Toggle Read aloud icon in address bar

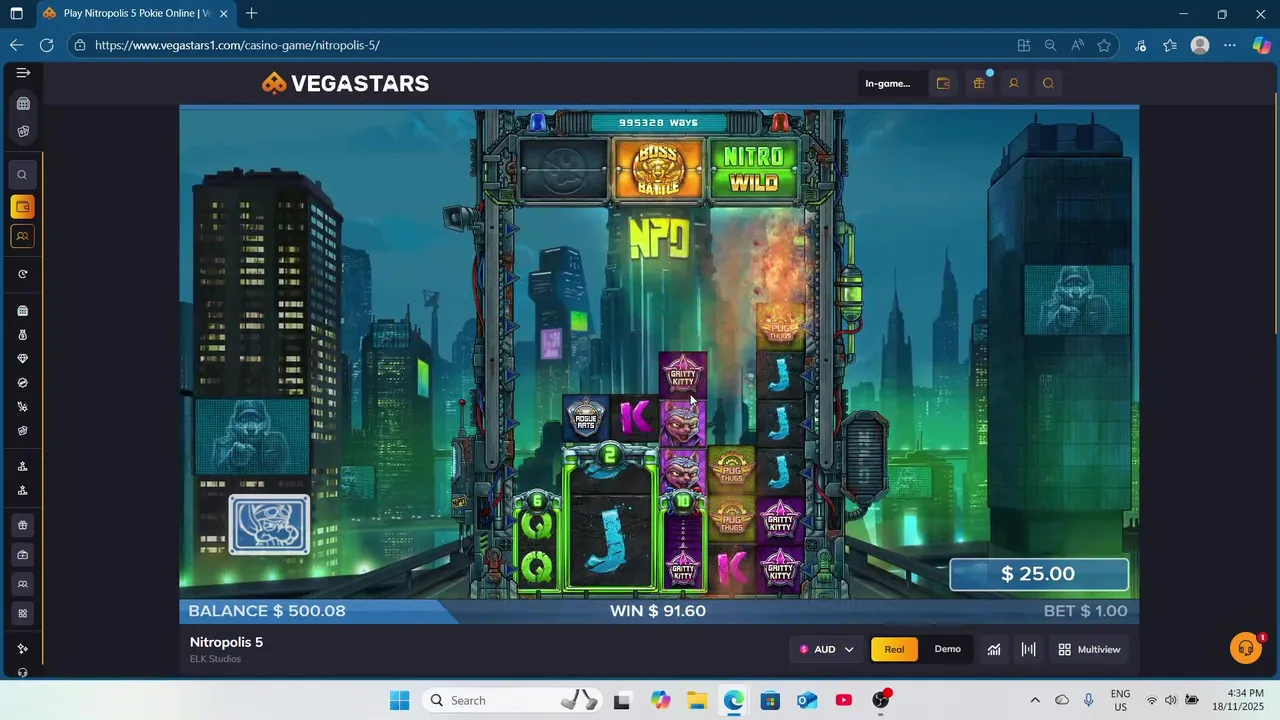pos(1077,45)
